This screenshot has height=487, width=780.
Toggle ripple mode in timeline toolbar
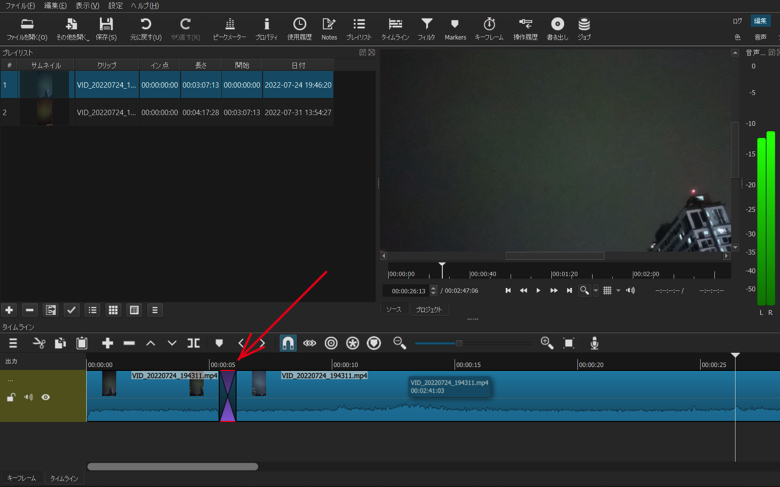pos(331,343)
